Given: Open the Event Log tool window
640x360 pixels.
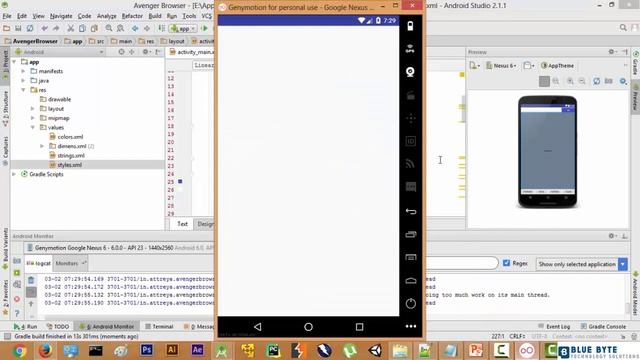Looking at the screenshot, I should tap(554, 327).
